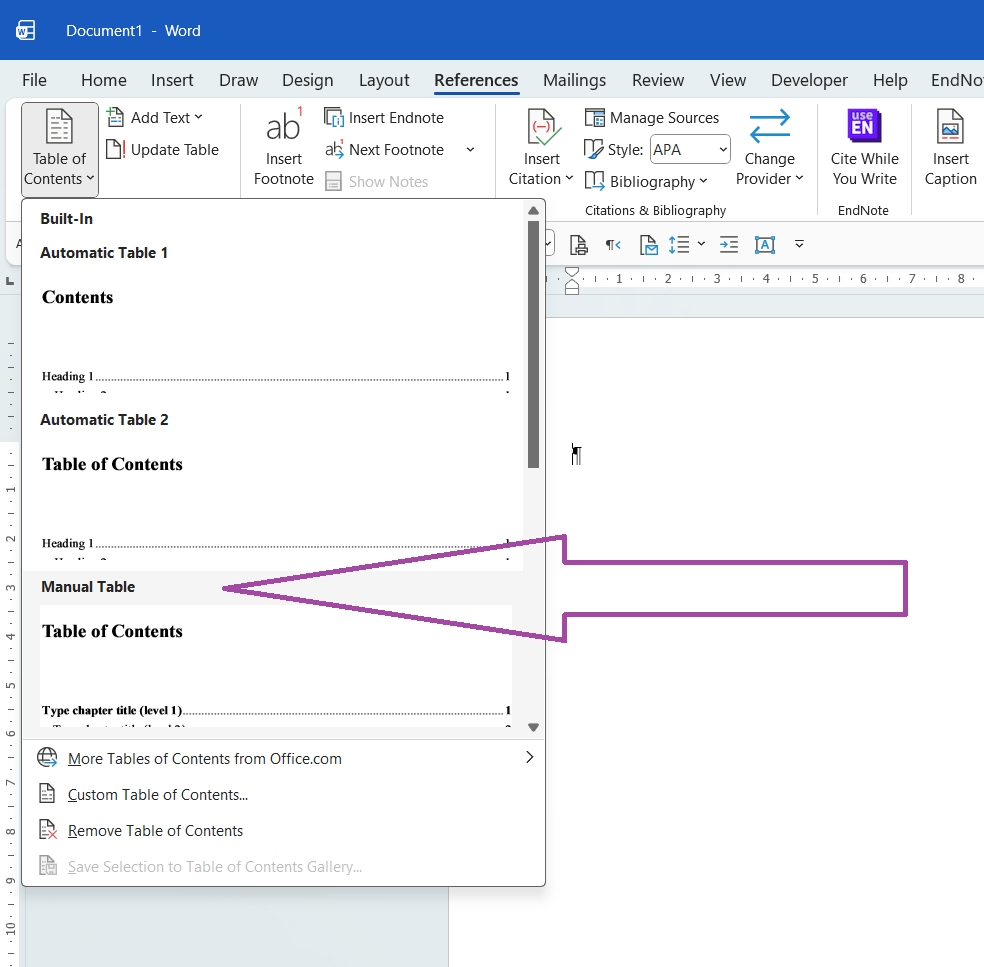Switch to the Help tab
The height and width of the screenshot is (967, 984).
tap(890, 80)
